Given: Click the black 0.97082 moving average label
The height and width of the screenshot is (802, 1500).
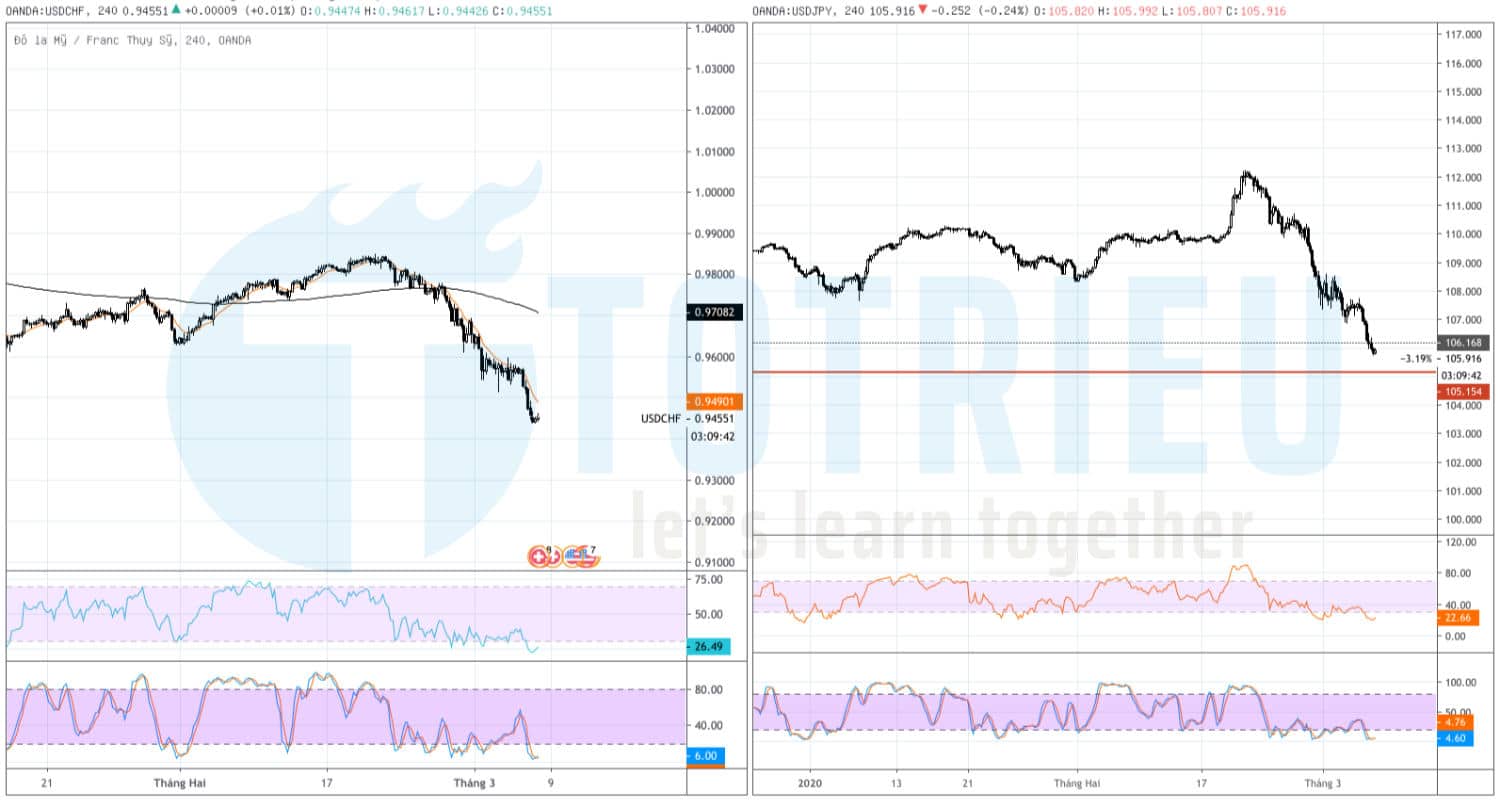Looking at the screenshot, I should [714, 313].
